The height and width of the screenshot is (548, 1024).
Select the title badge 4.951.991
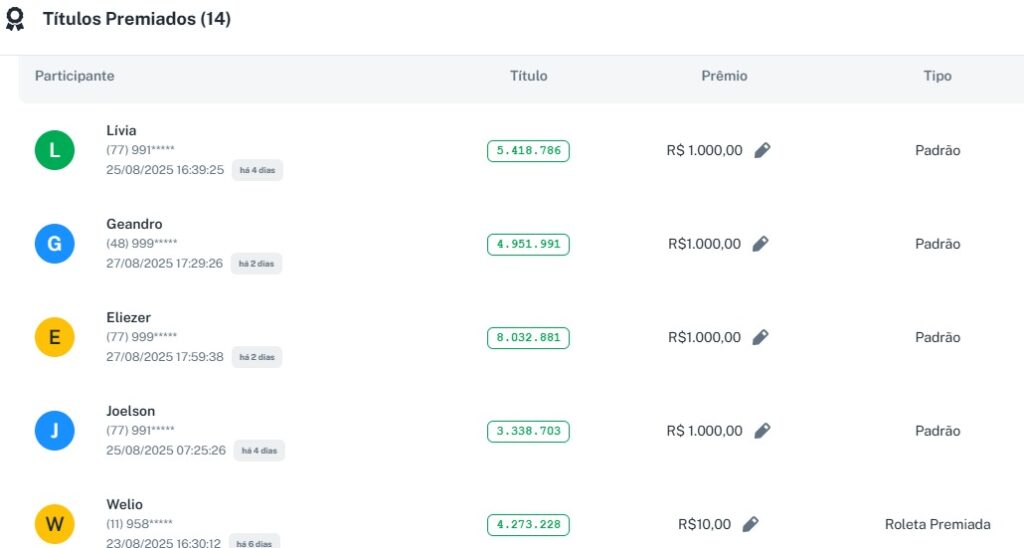(528, 244)
